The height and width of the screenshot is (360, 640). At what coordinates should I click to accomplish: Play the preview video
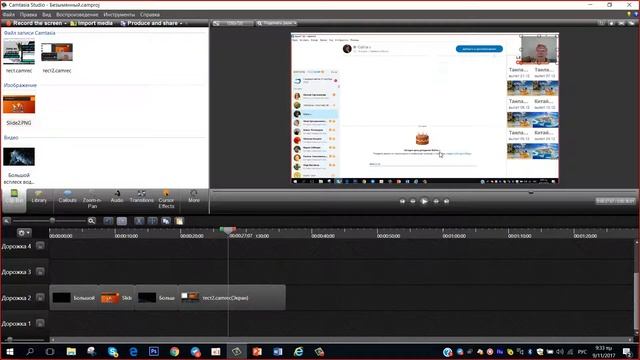424,201
